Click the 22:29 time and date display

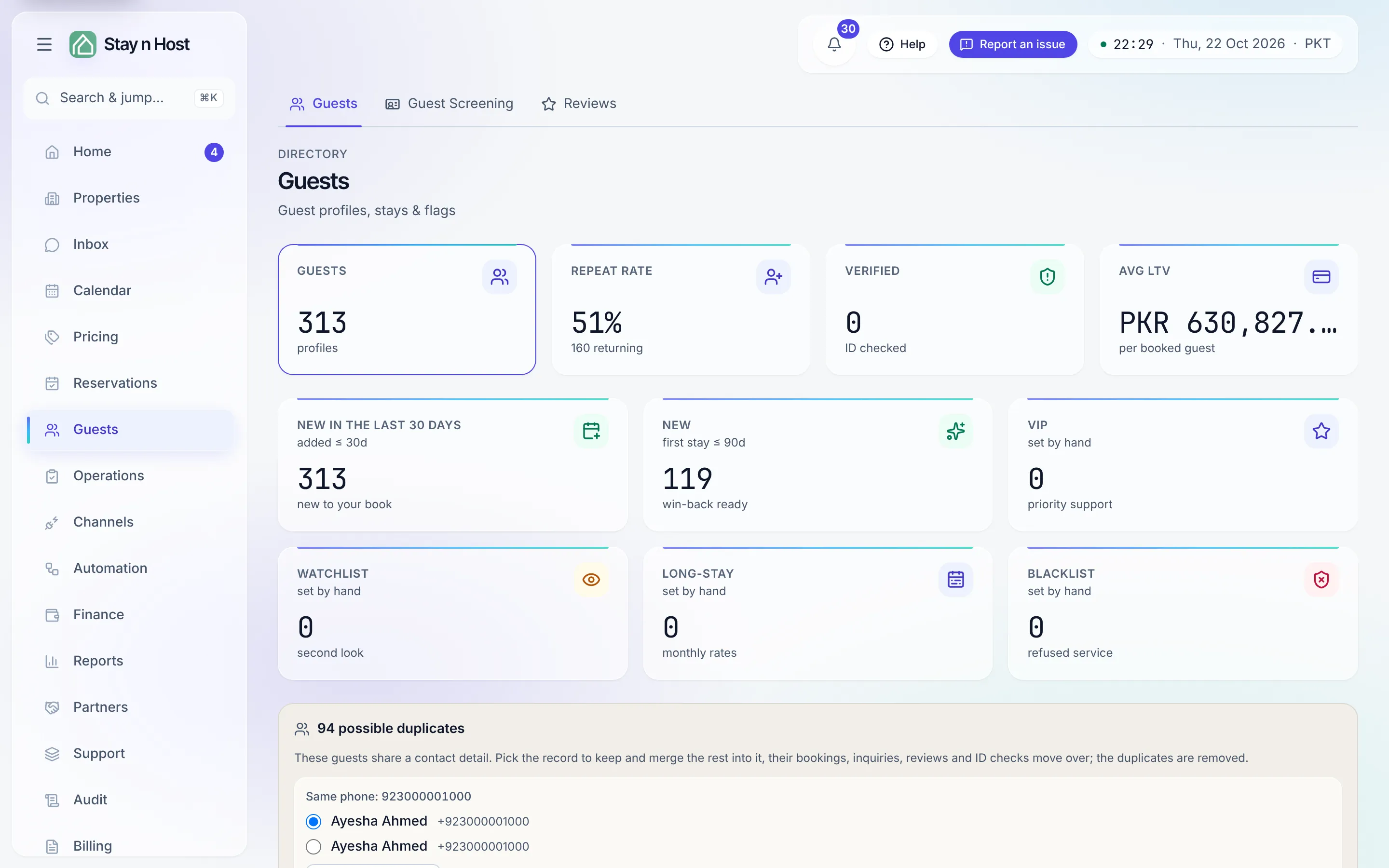[1216, 44]
